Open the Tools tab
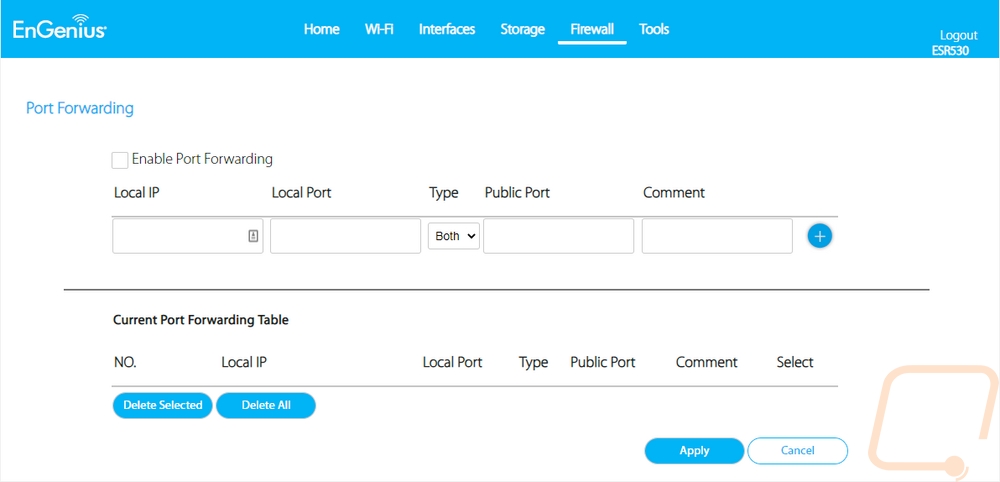 coord(653,29)
